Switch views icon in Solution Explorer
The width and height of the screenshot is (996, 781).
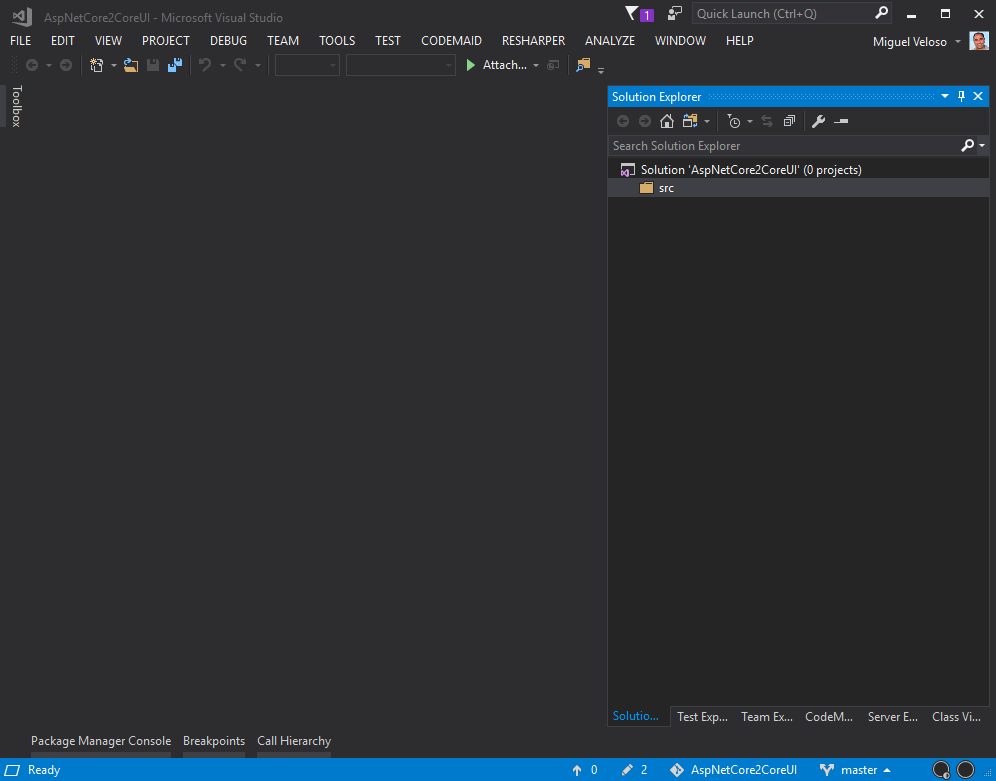[690, 121]
